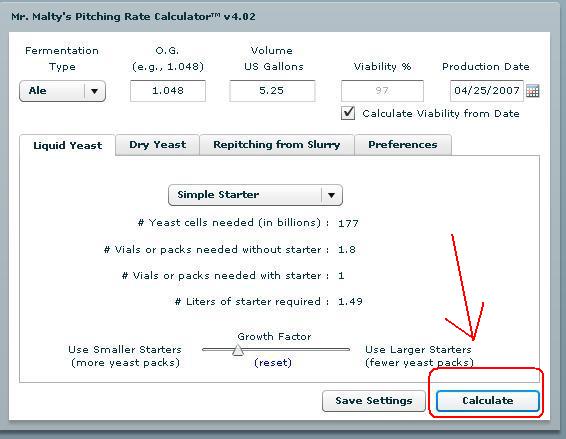This screenshot has width=566, height=439.
Task: Click the Calculate button
Action: 487,401
